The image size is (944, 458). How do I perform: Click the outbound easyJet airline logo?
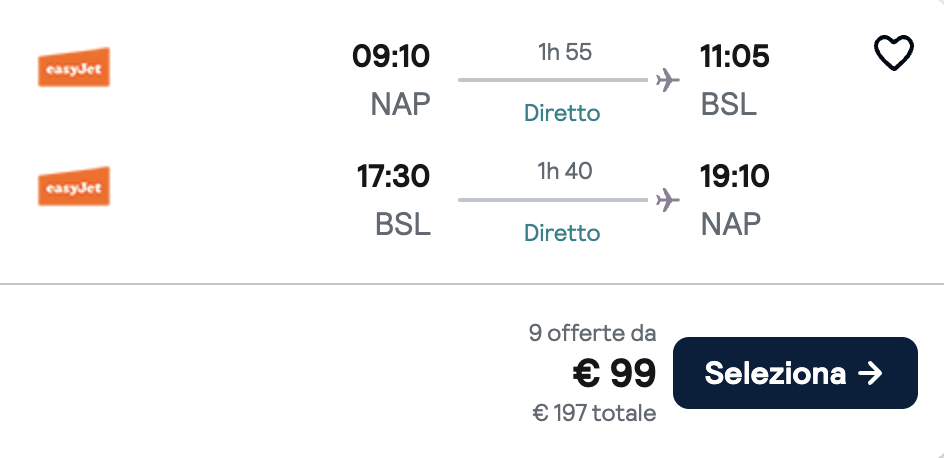[x=73, y=68]
